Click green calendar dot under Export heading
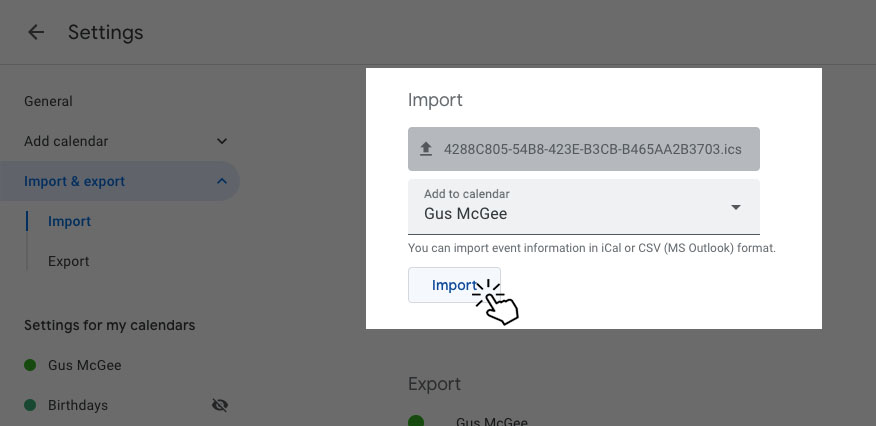Screen dimensions: 876x426 pos(416,421)
